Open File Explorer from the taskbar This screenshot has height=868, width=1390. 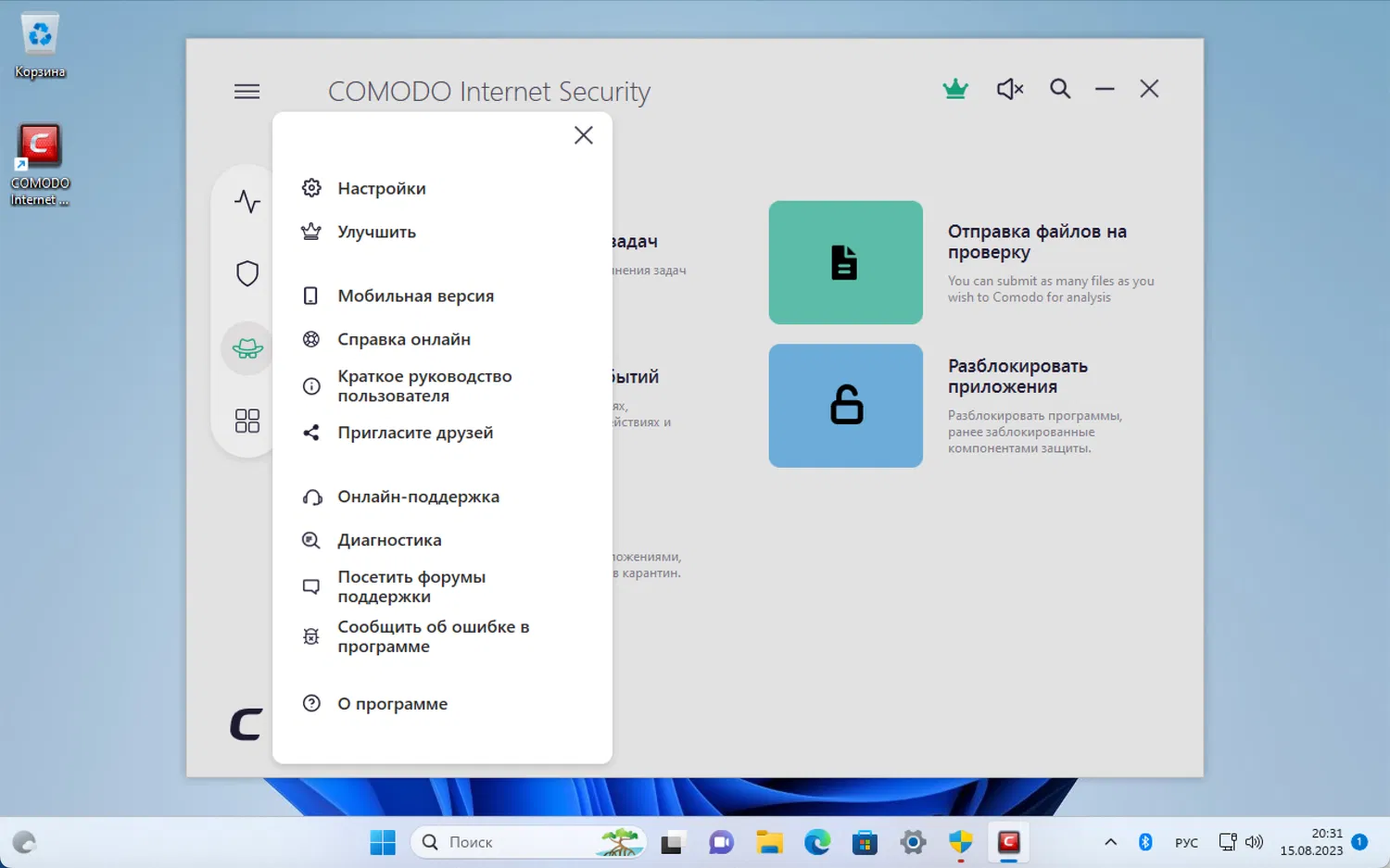[769, 842]
